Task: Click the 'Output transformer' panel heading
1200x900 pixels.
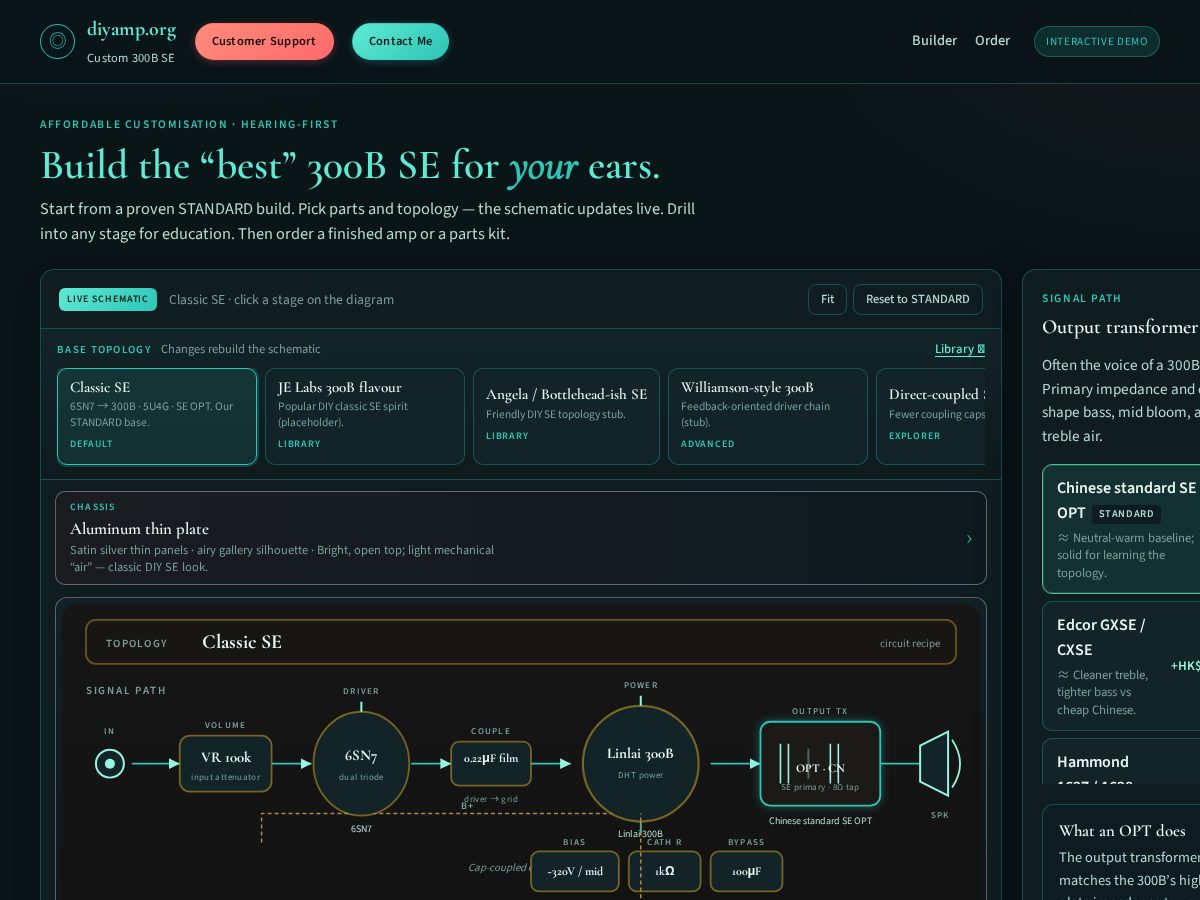Action: coord(1120,327)
